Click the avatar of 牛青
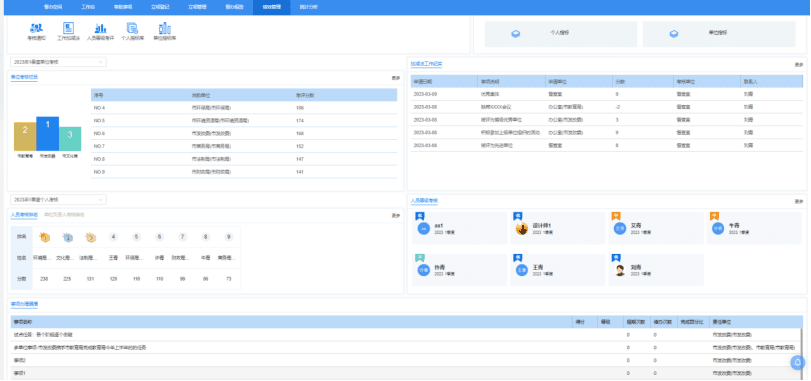 pos(718,228)
